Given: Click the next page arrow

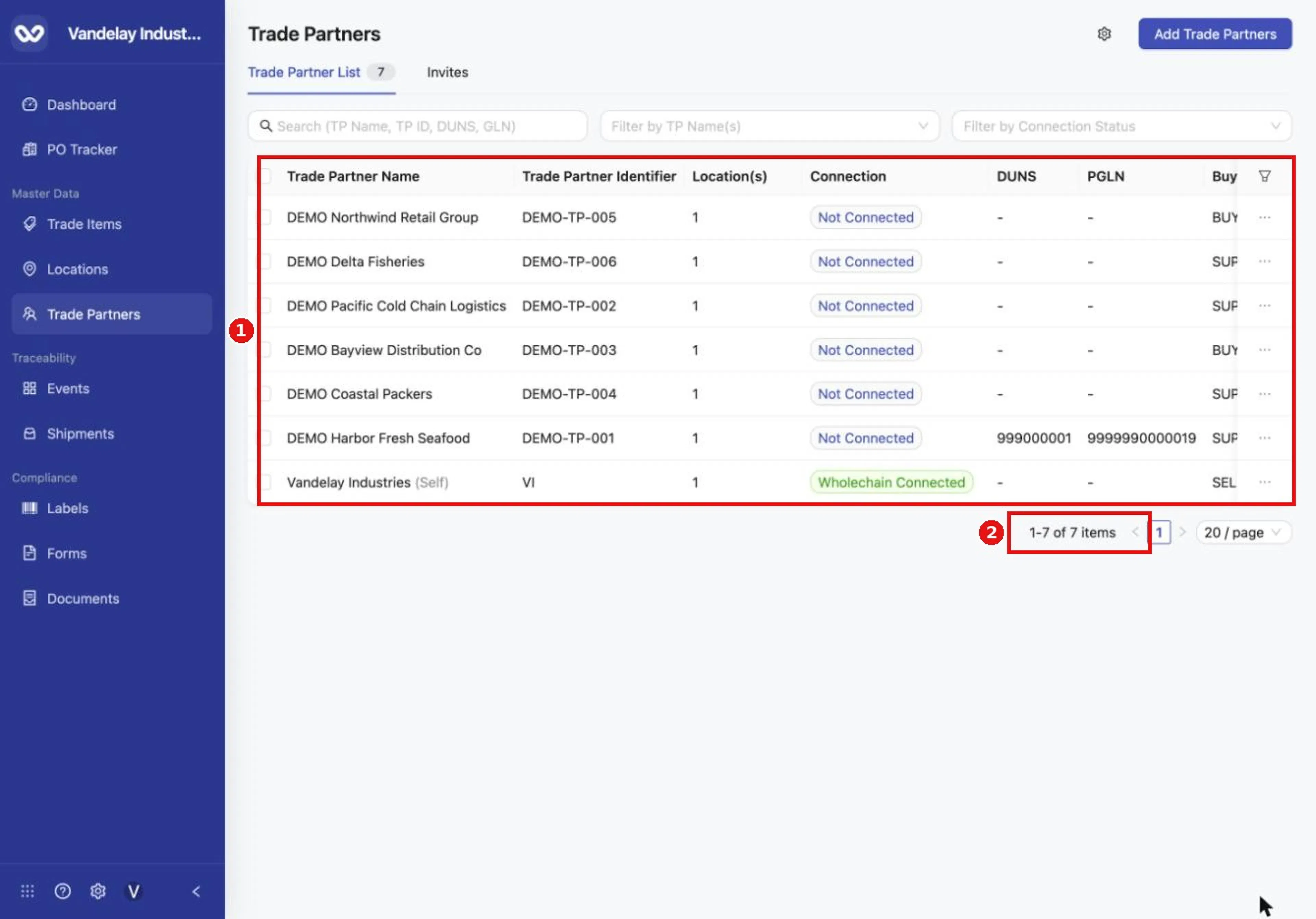Looking at the screenshot, I should click(1182, 532).
